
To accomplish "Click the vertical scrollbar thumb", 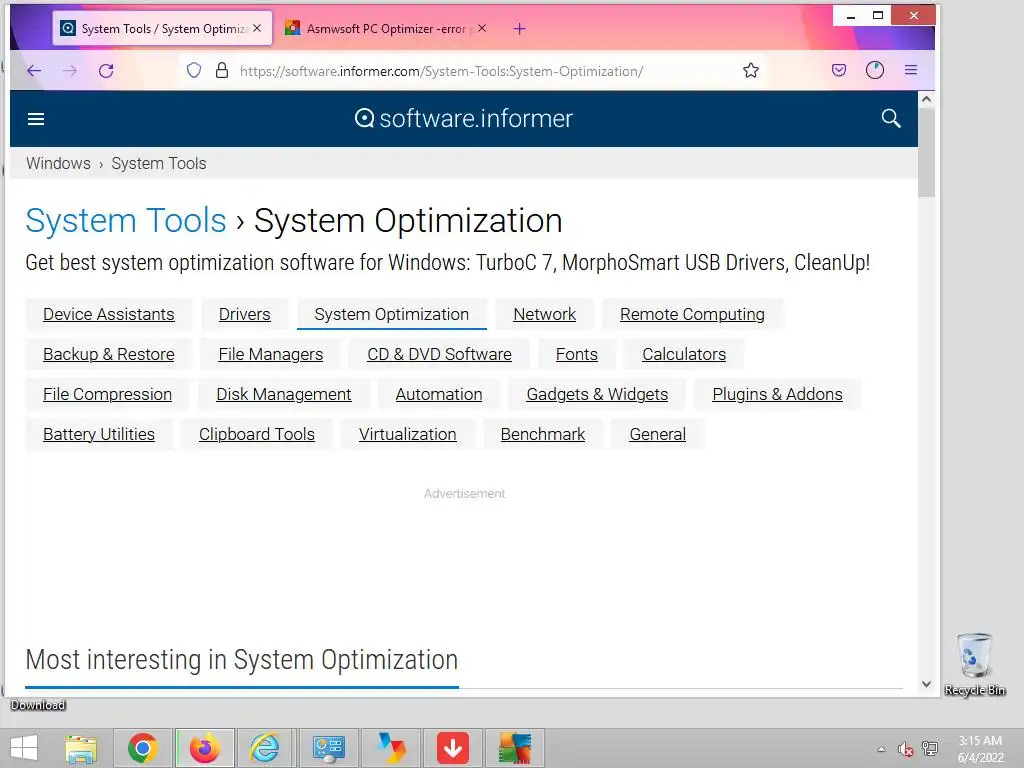I will 926,152.
